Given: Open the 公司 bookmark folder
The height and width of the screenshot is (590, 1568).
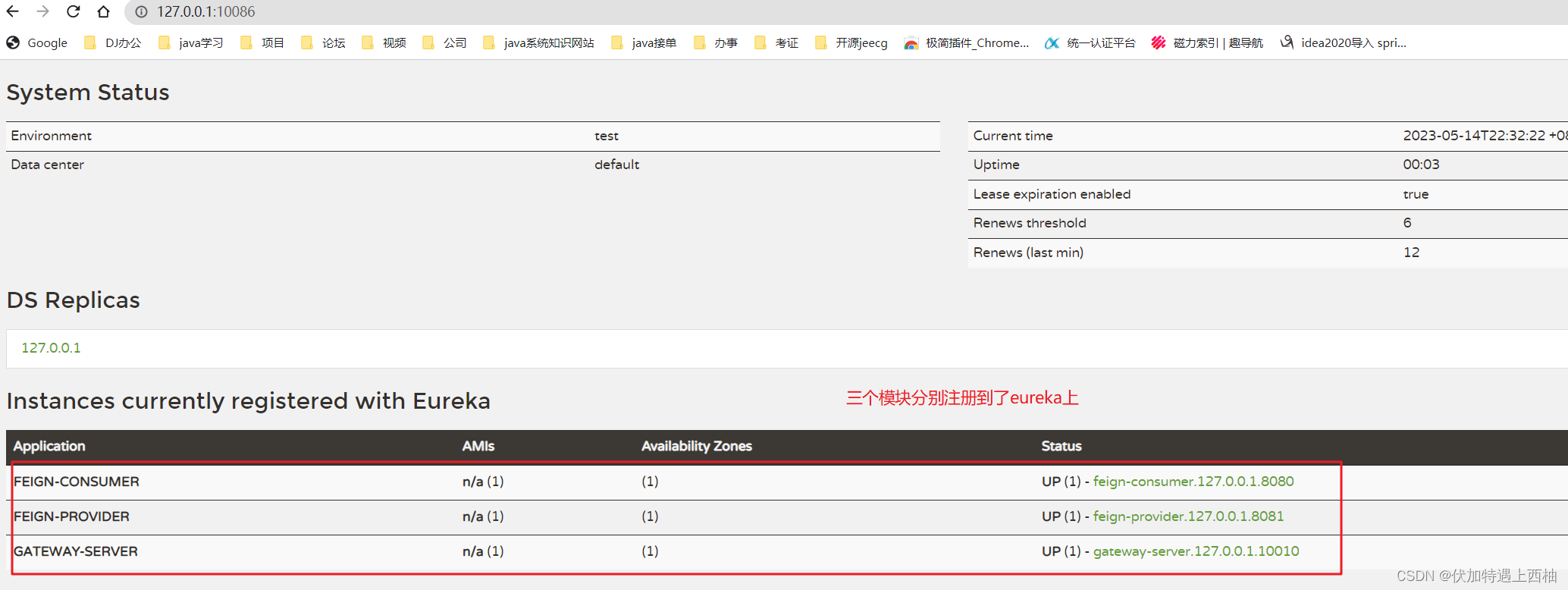Looking at the screenshot, I should pos(444,43).
